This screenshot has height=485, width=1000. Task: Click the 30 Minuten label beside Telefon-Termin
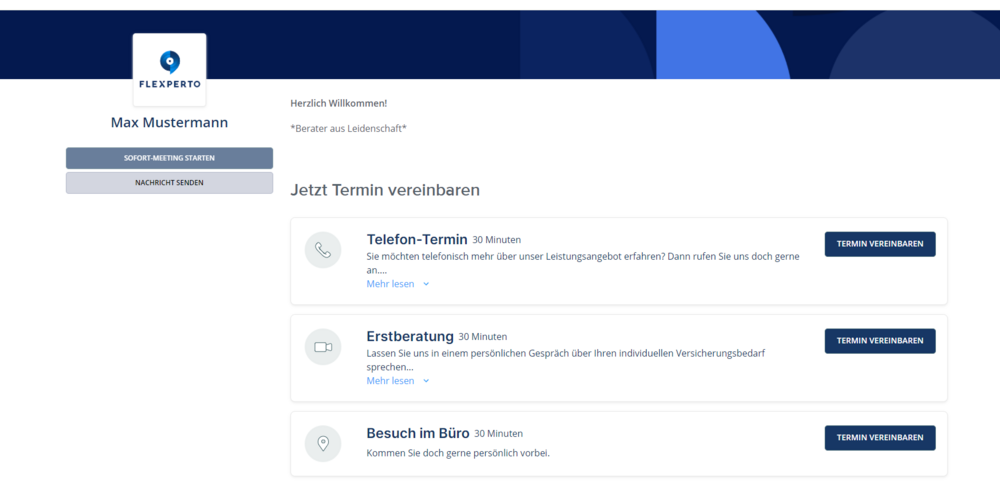(x=497, y=240)
